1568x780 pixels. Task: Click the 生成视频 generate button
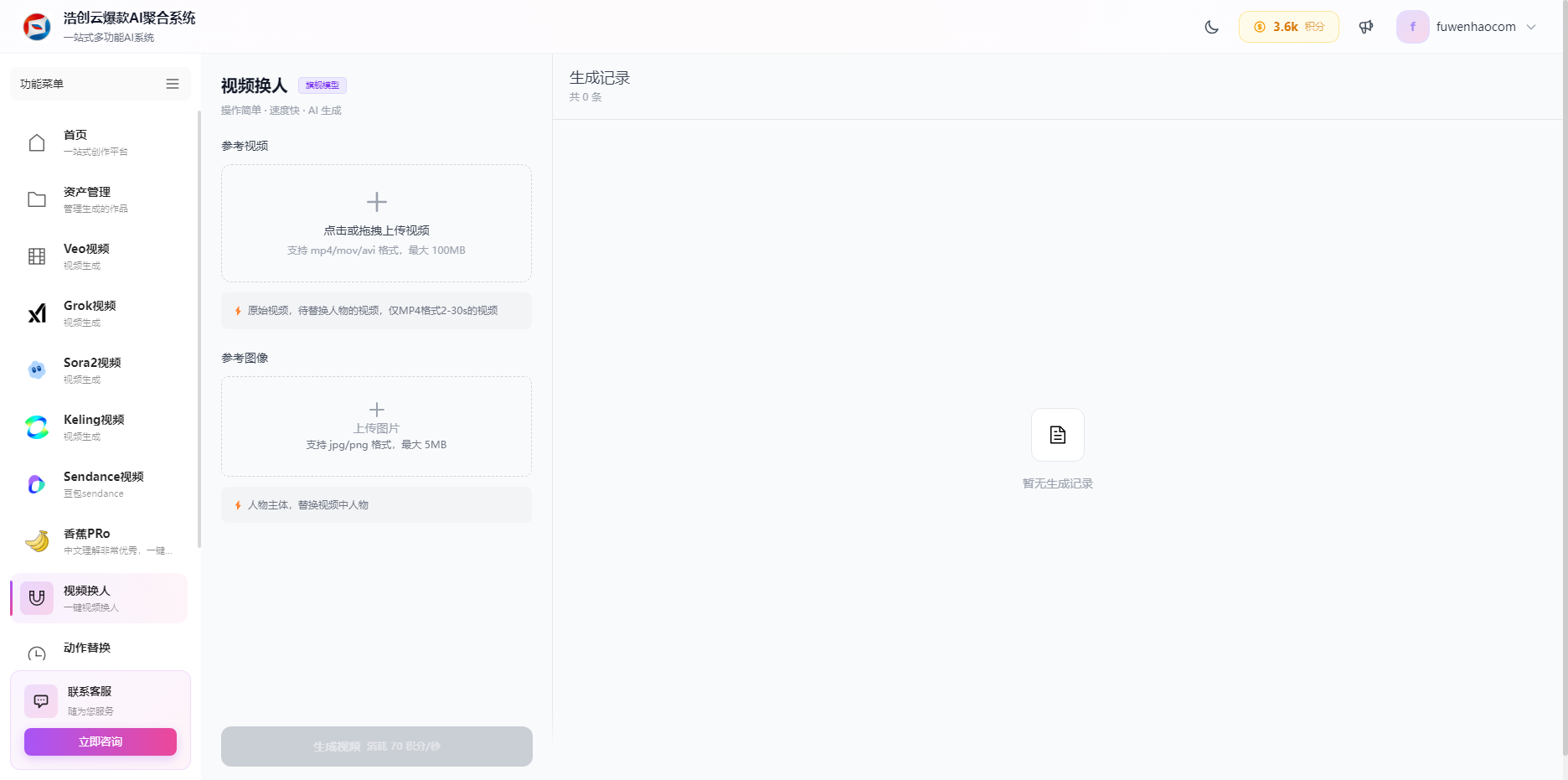376,746
